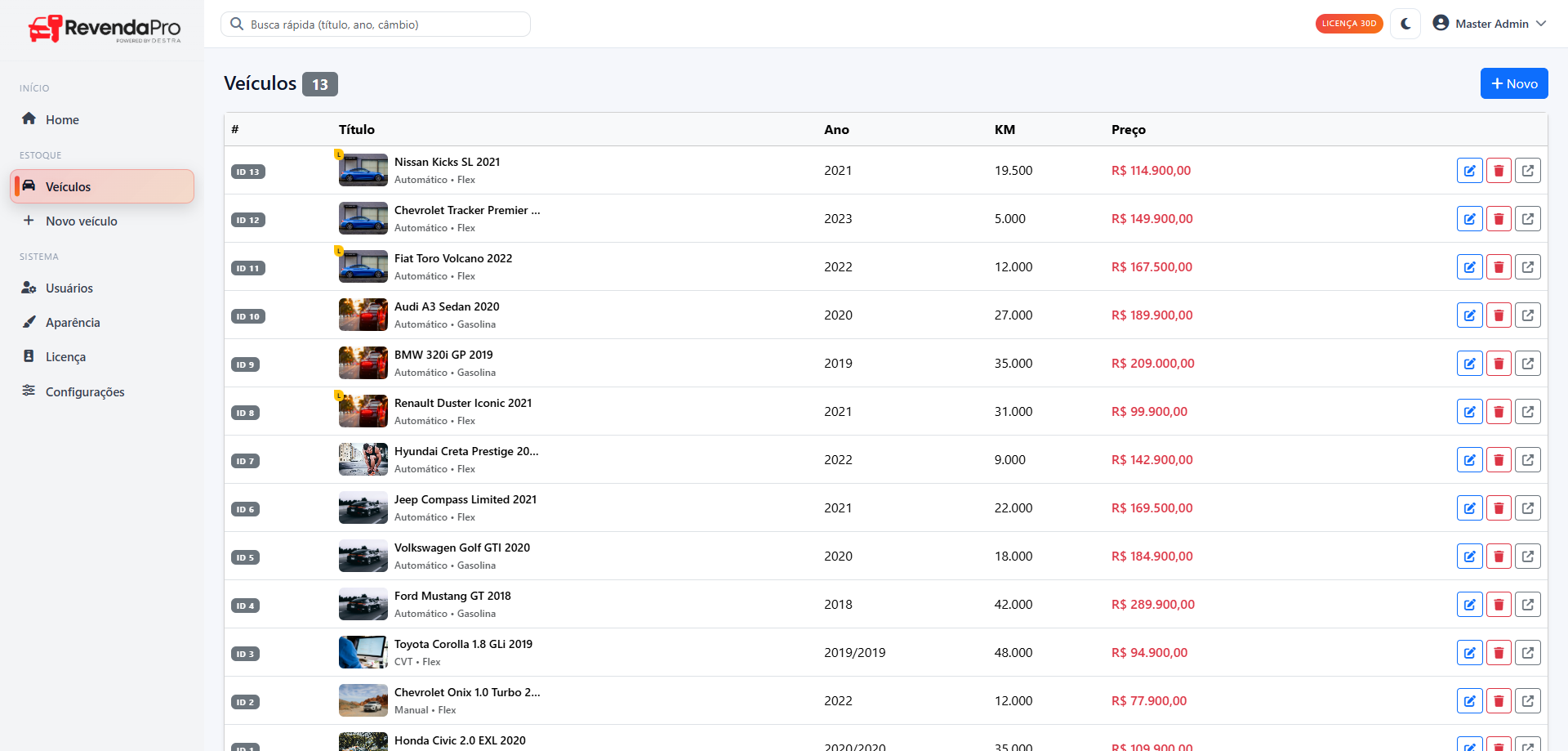Screen dimensions: 1568x751
Task: Click the blue Novo button
Action: pos(1513,83)
